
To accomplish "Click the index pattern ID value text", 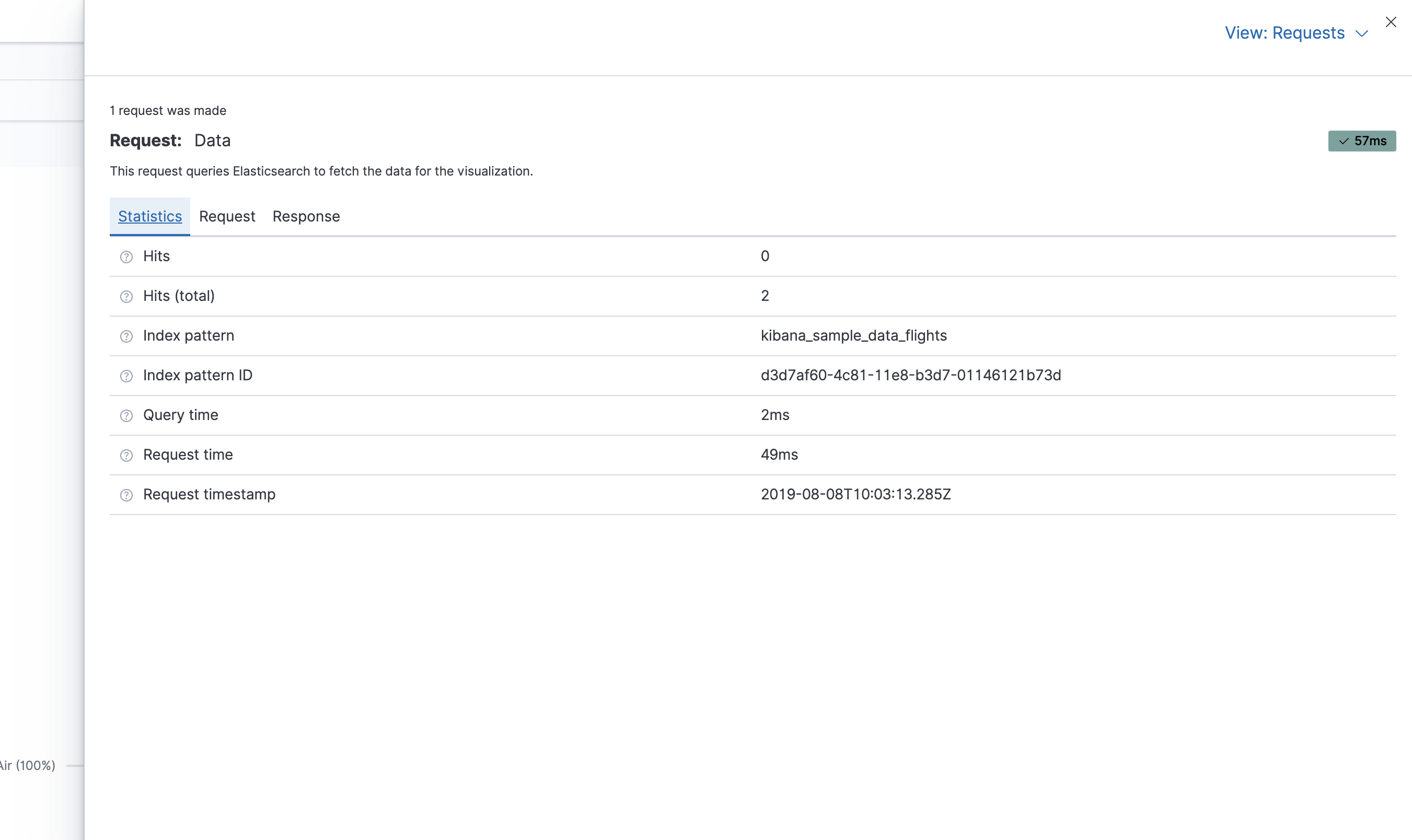I will [910, 375].
